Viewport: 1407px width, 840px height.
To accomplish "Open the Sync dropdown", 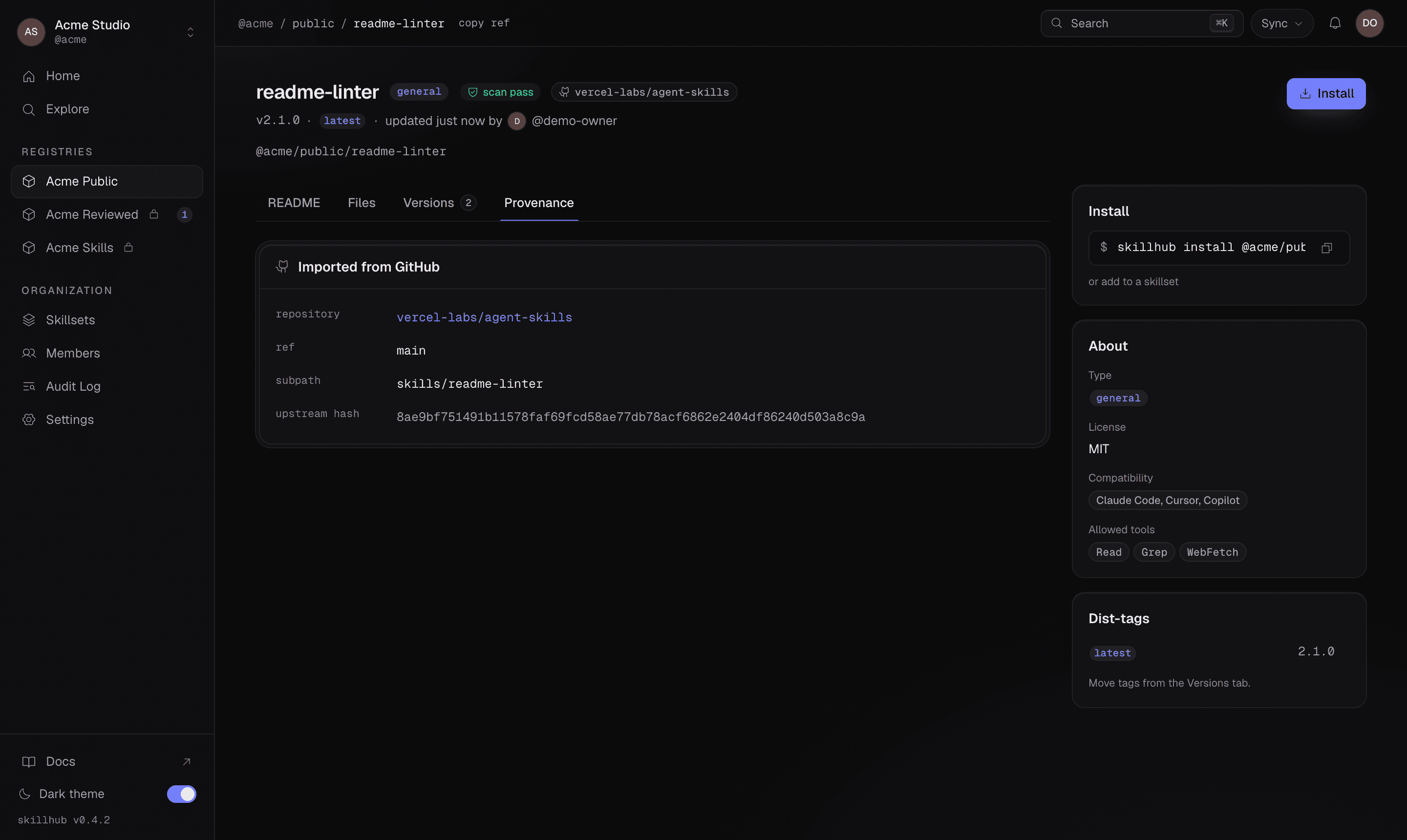I will (1281, 23).
